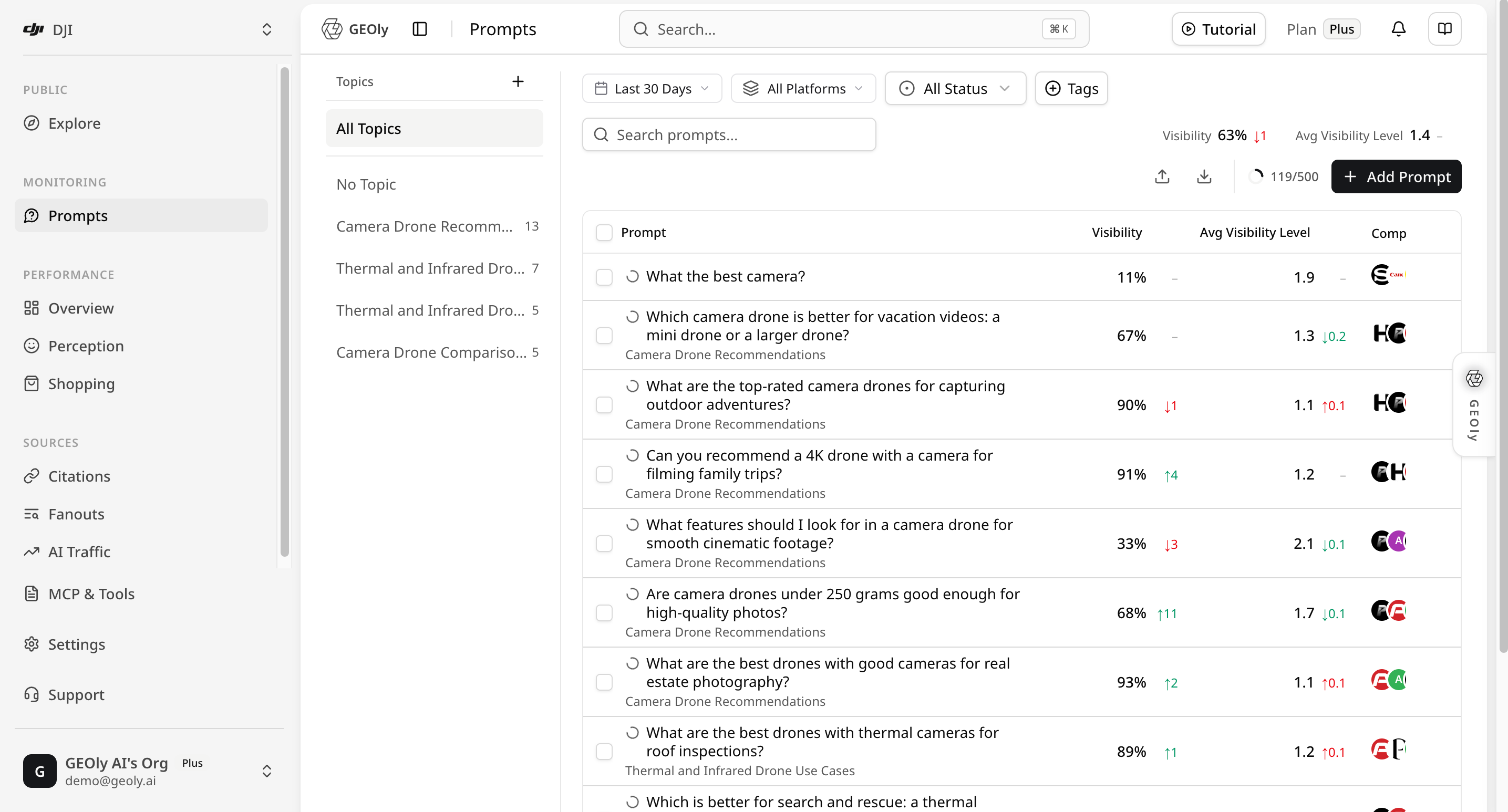Check the roof inspections prompt checkbox

[604, 751]
